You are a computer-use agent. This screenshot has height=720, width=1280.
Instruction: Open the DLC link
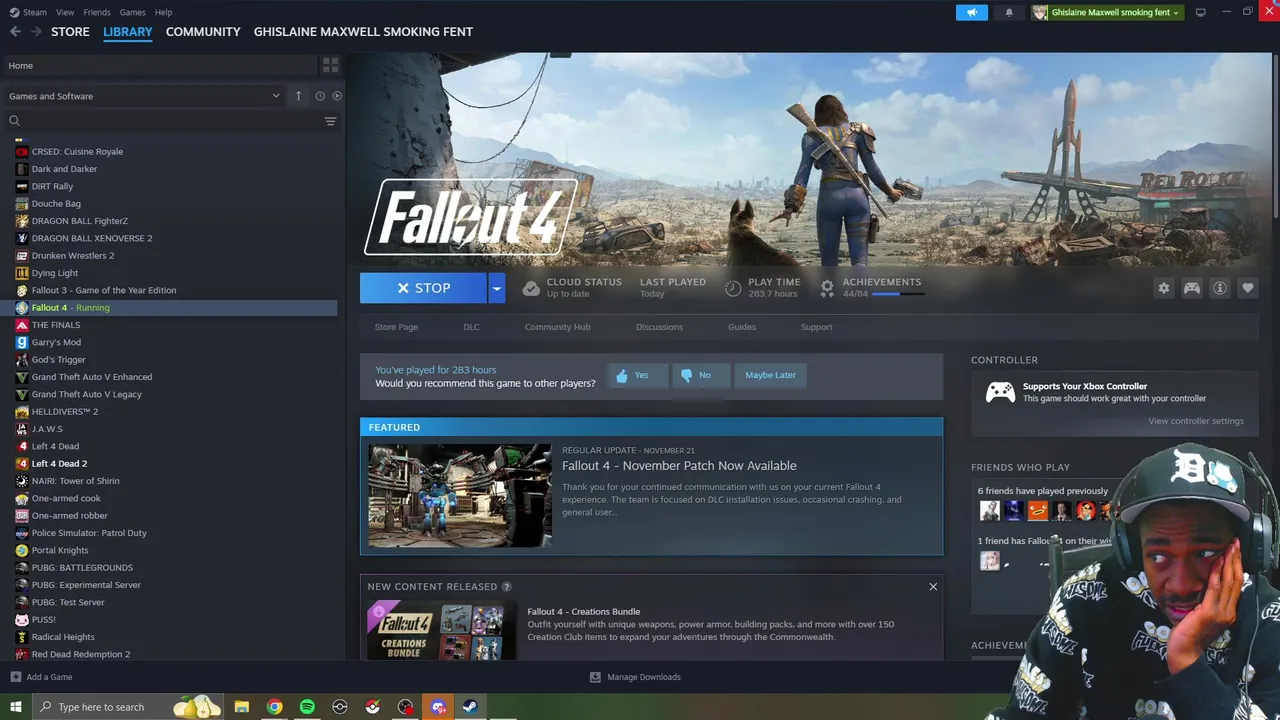471,327
